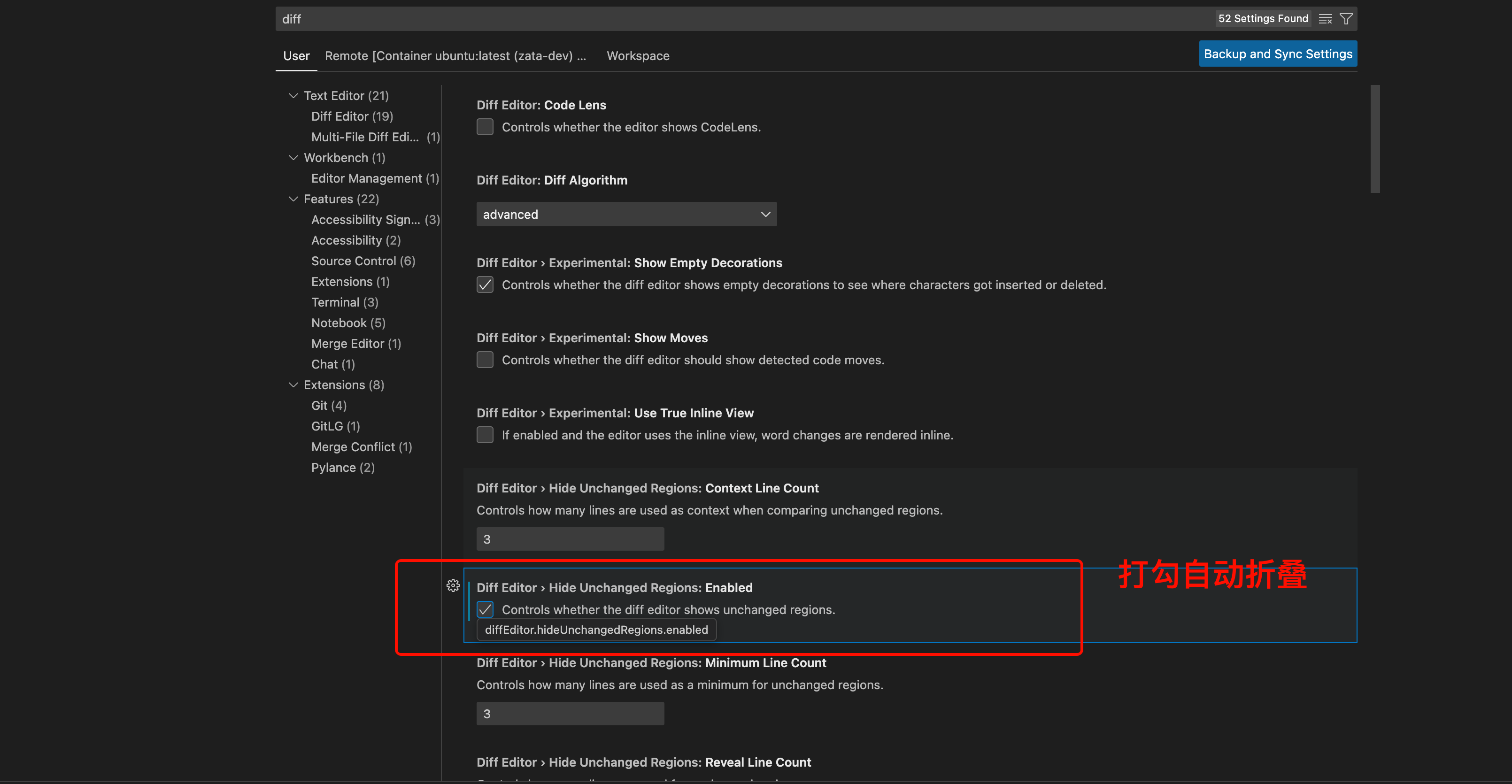Switch to the Workspace settings tab
Viewport: 1512px width, 784px height.
tap(638, 56)
